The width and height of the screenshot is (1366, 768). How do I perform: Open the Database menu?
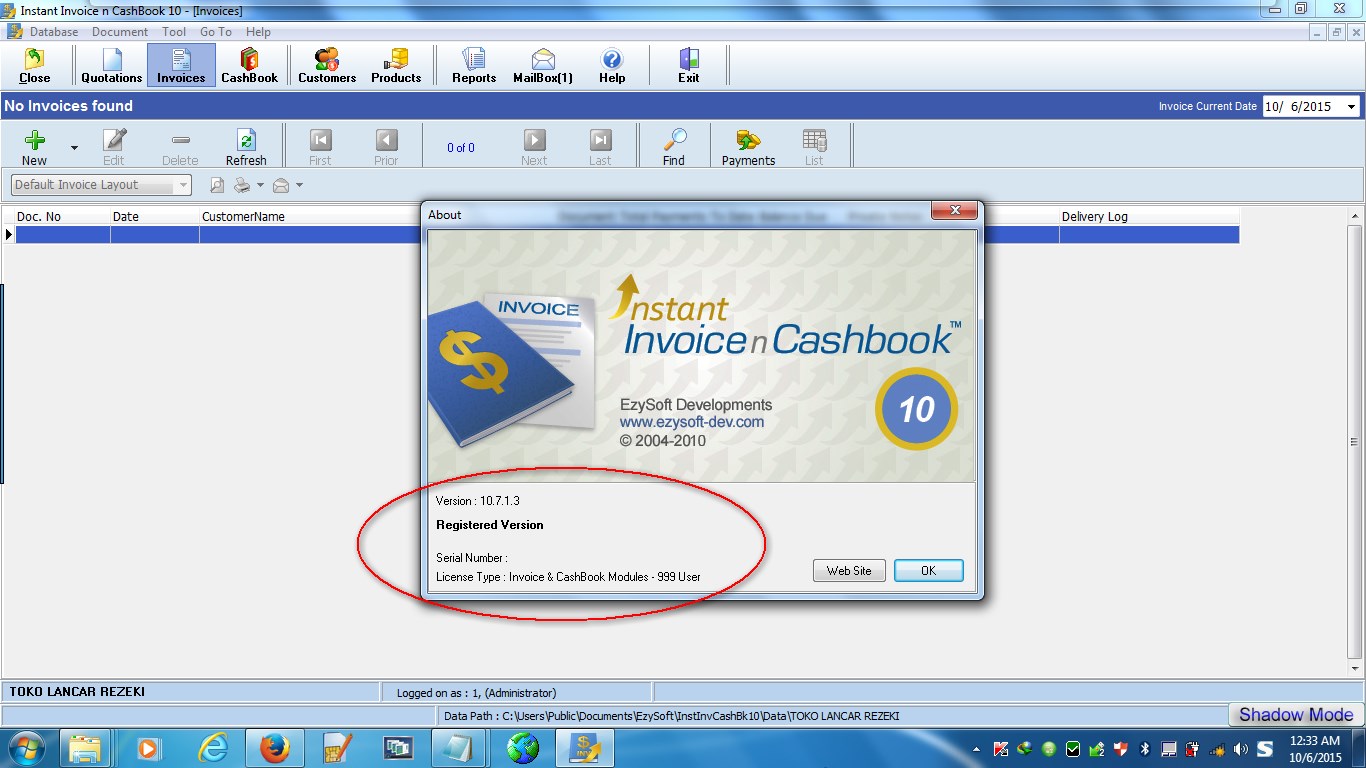(x=54, y=32)
